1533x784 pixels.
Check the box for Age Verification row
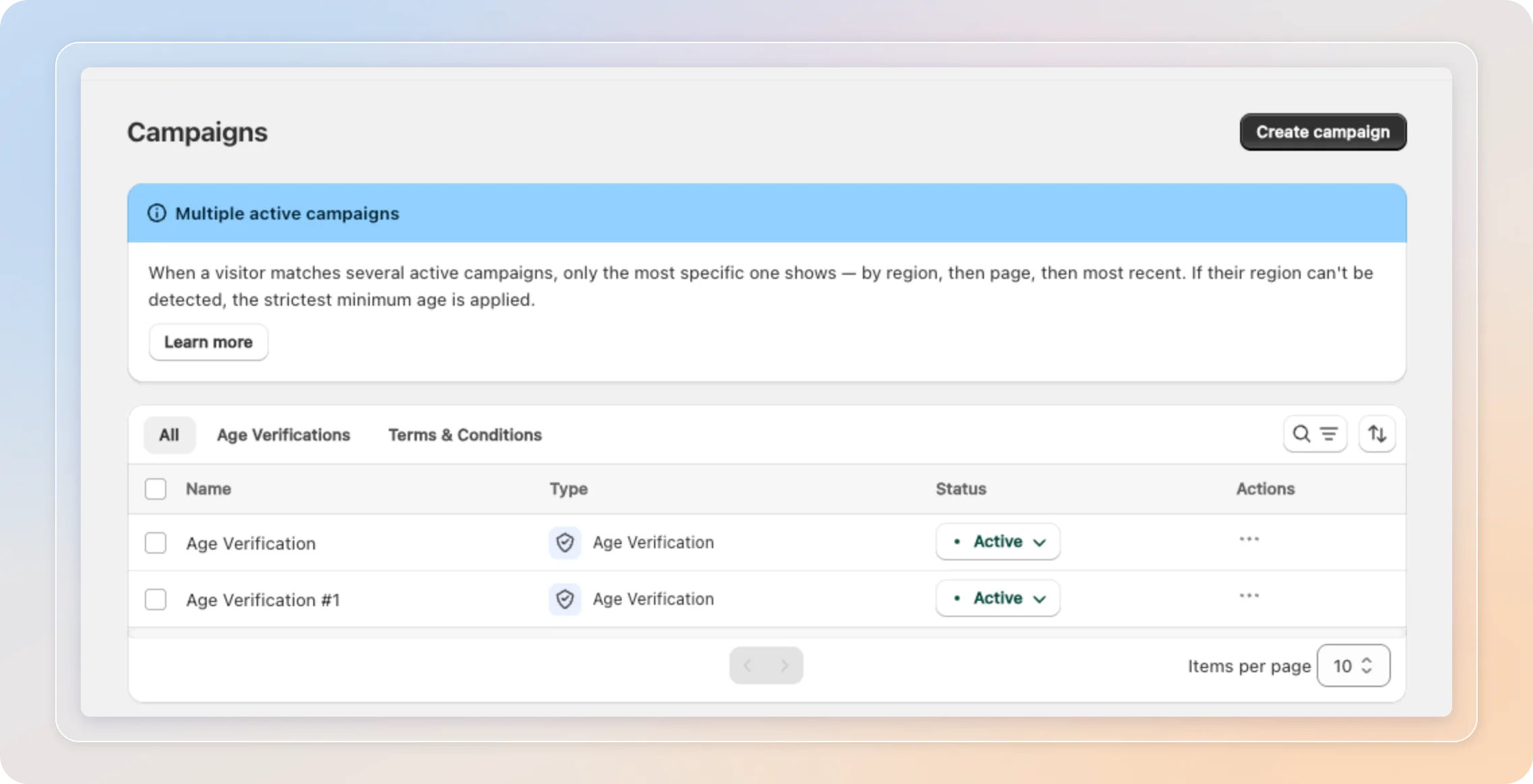point(156,543)
